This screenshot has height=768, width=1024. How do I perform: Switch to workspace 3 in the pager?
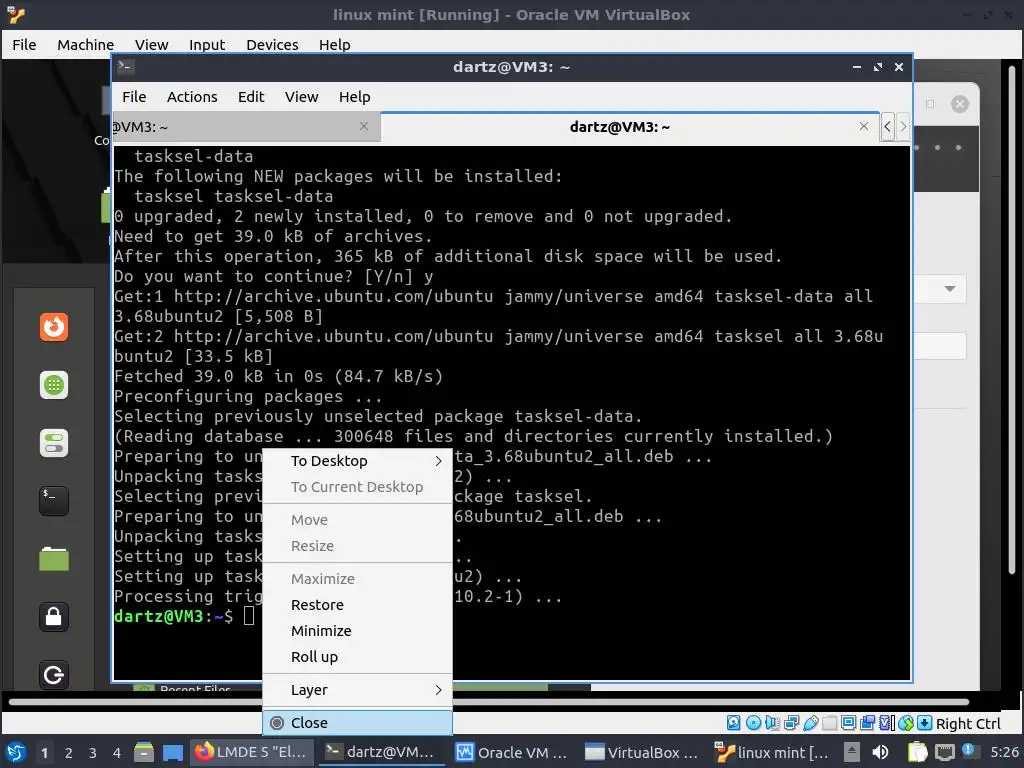pos(93,753)
